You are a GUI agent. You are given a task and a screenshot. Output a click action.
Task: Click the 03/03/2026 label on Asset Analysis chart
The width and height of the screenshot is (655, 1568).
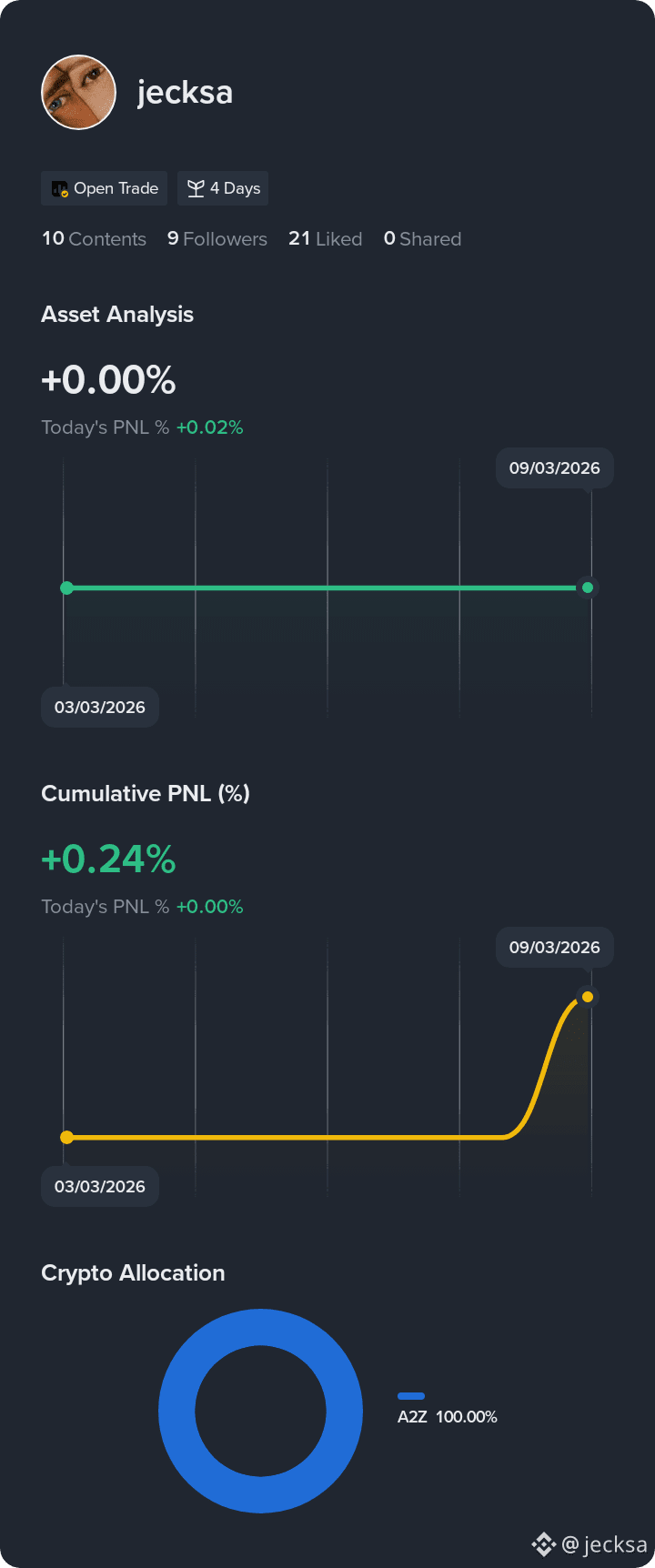pos(100,707)
